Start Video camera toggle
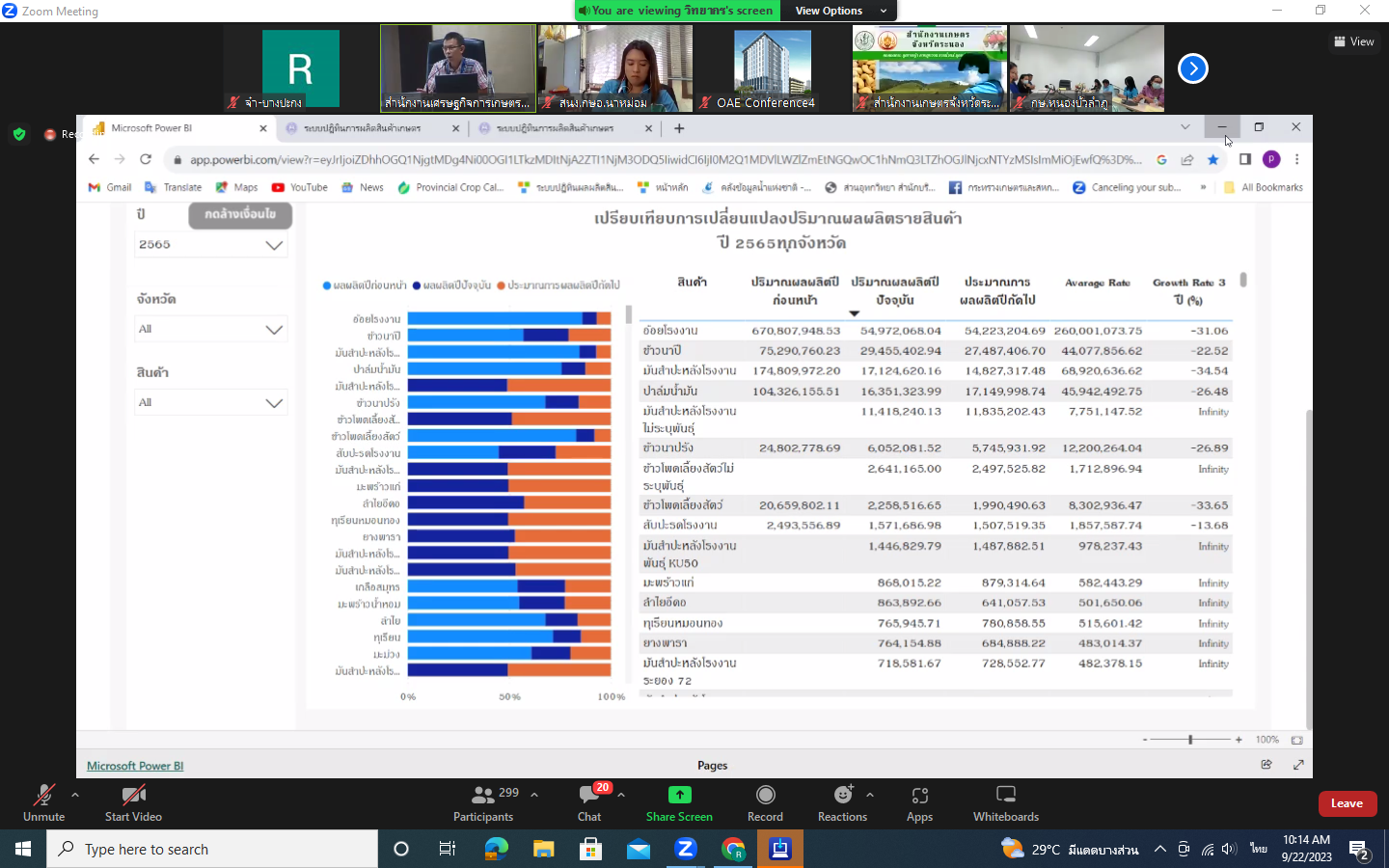Viewport: 1389px width, 868px height. (x=133, y=796)
